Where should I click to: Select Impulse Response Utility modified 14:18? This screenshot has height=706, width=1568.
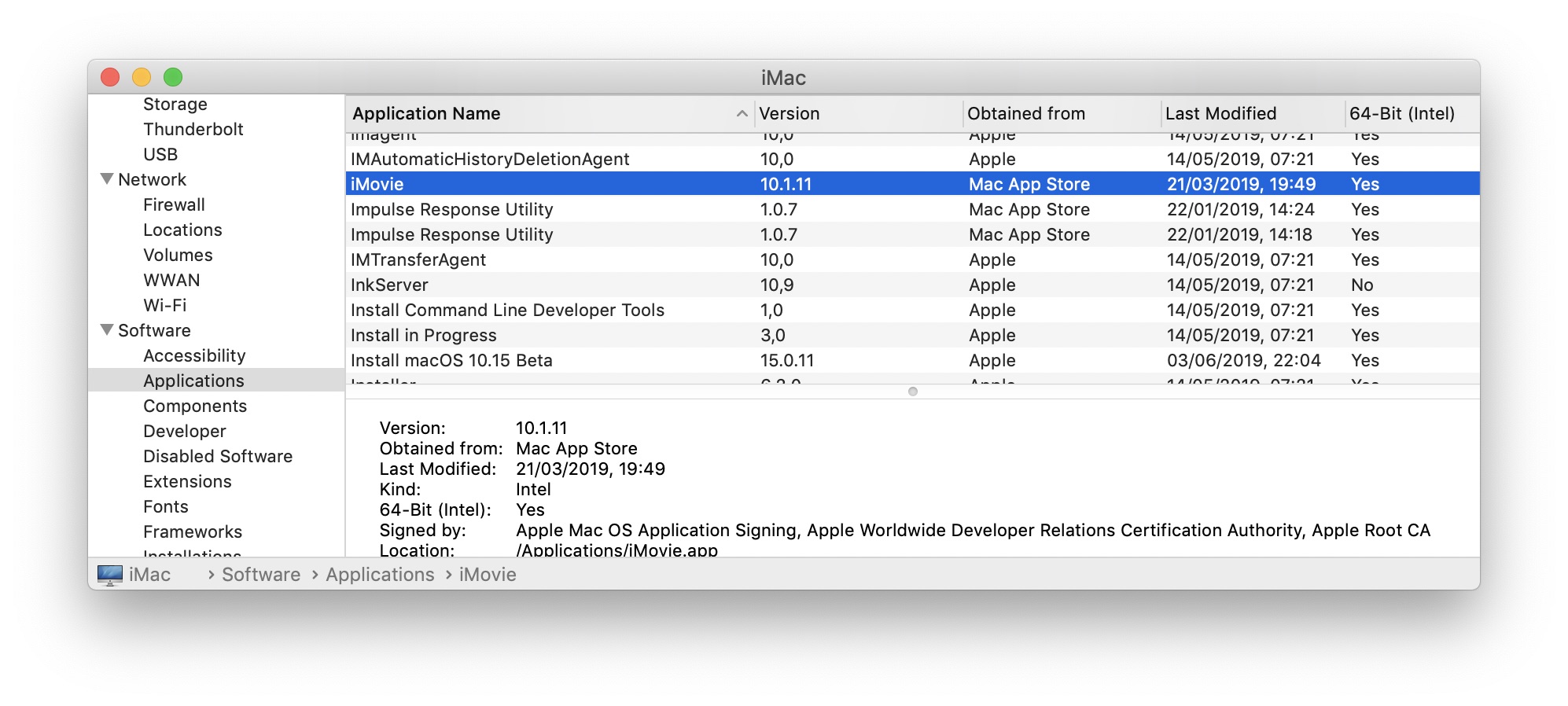[912, 234]
